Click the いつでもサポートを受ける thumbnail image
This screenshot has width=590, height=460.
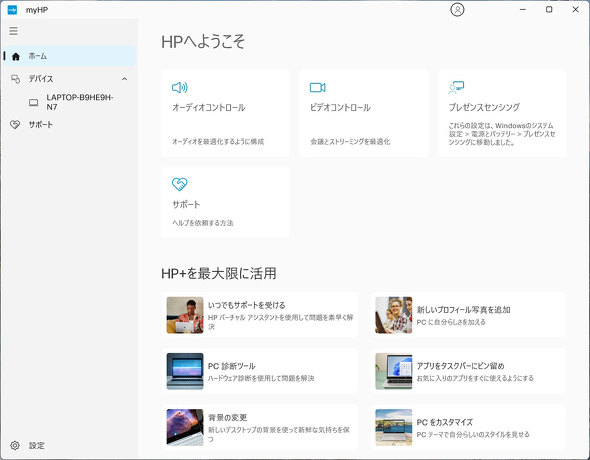(185, 315)
